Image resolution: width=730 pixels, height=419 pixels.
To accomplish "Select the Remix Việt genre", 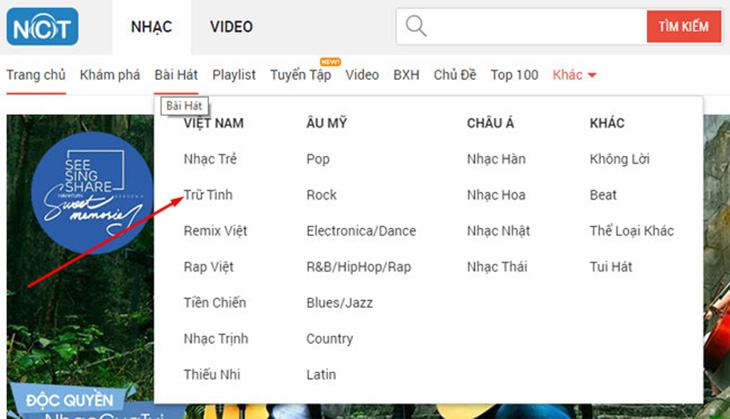I will 216,231.
